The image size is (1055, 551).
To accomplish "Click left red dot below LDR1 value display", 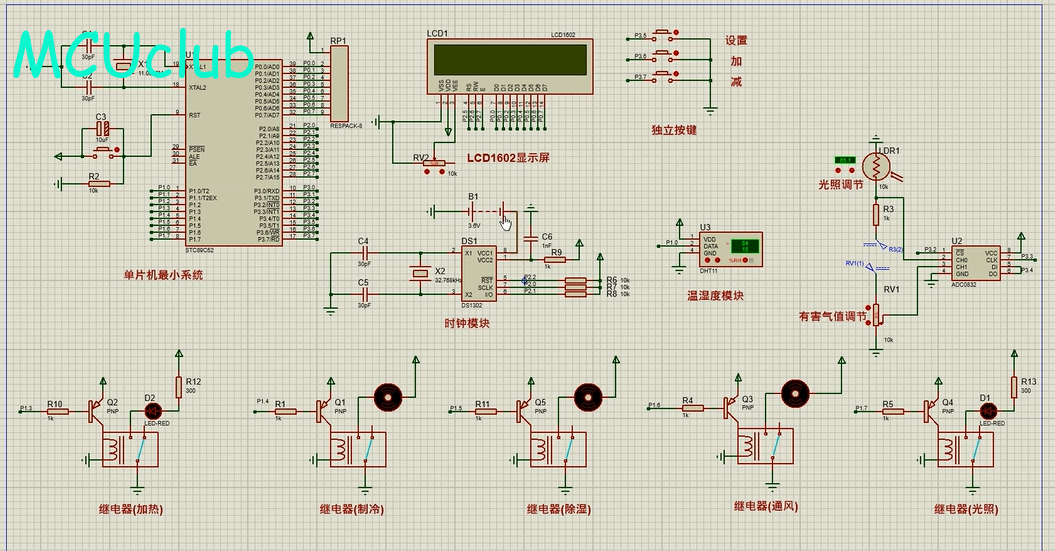I will (838, 170).
